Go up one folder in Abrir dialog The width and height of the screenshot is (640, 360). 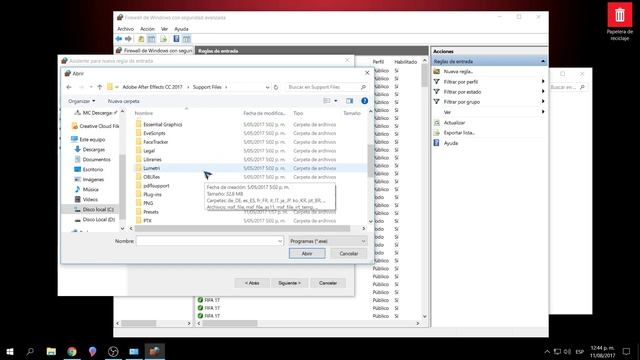pos(100,87)
